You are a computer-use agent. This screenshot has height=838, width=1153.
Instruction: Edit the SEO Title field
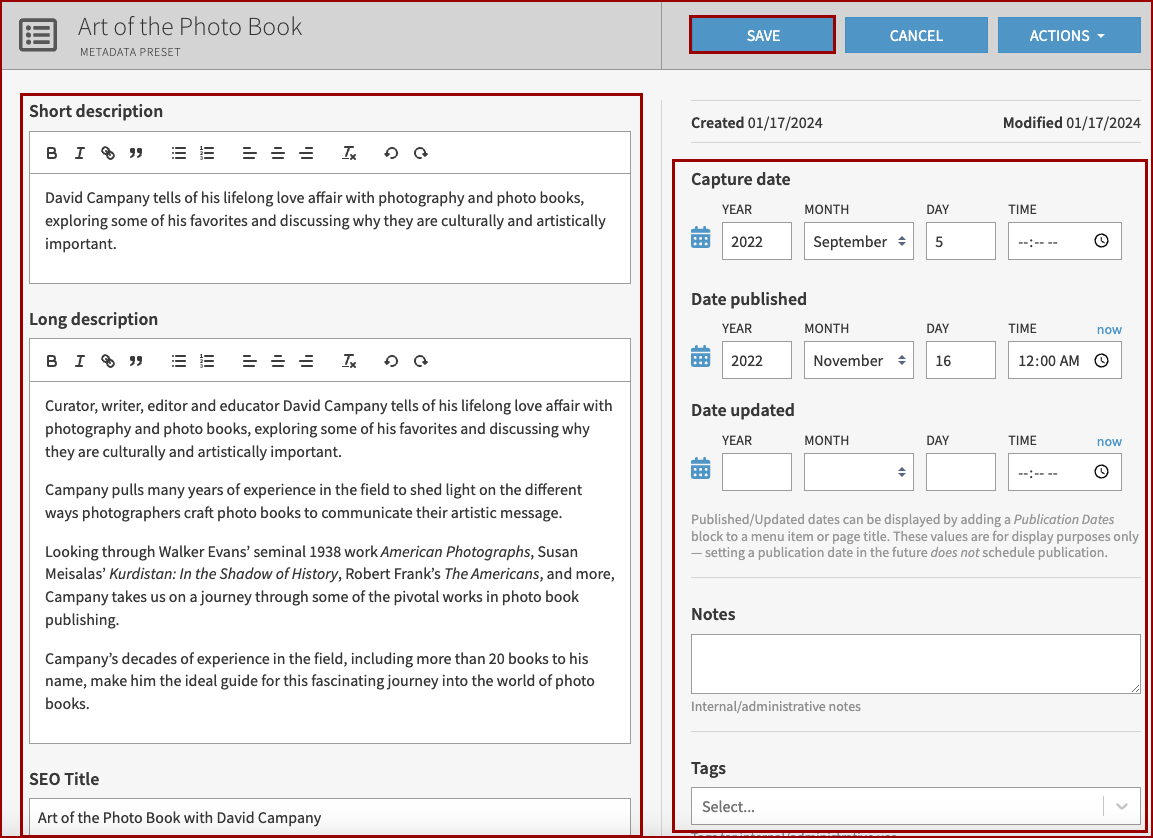330,817
